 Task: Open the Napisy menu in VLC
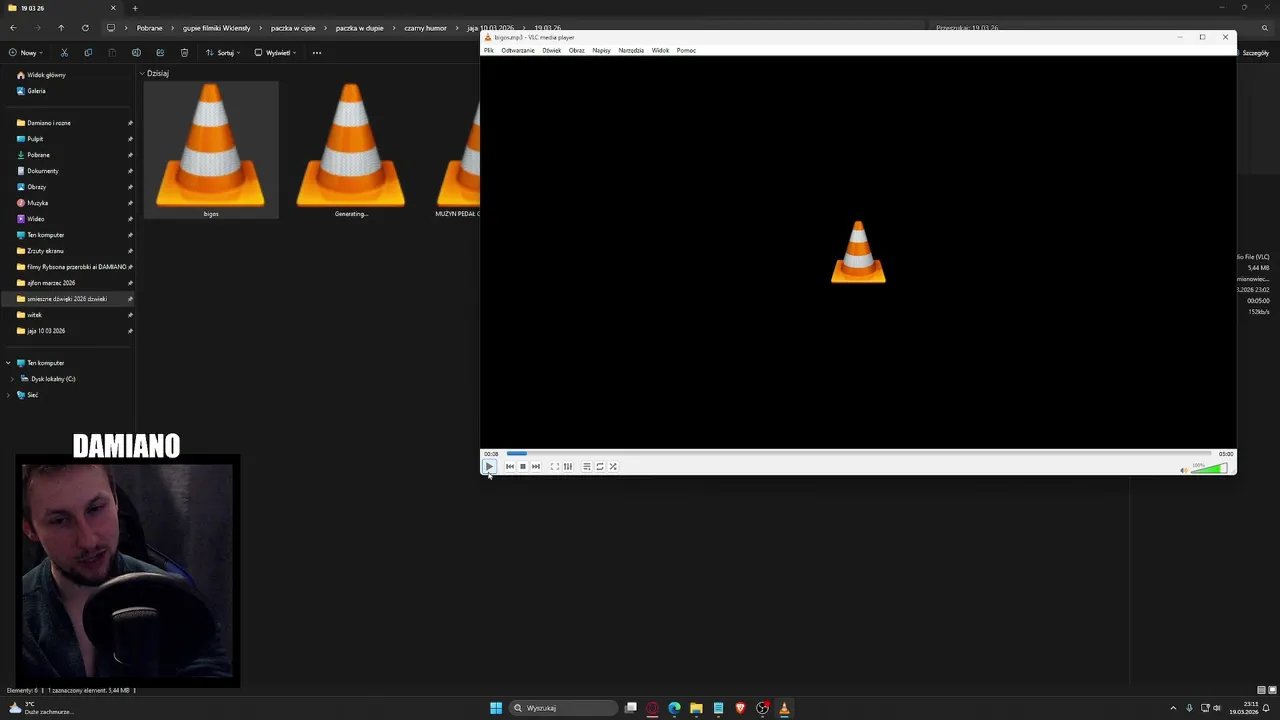(x=601, y=50)
